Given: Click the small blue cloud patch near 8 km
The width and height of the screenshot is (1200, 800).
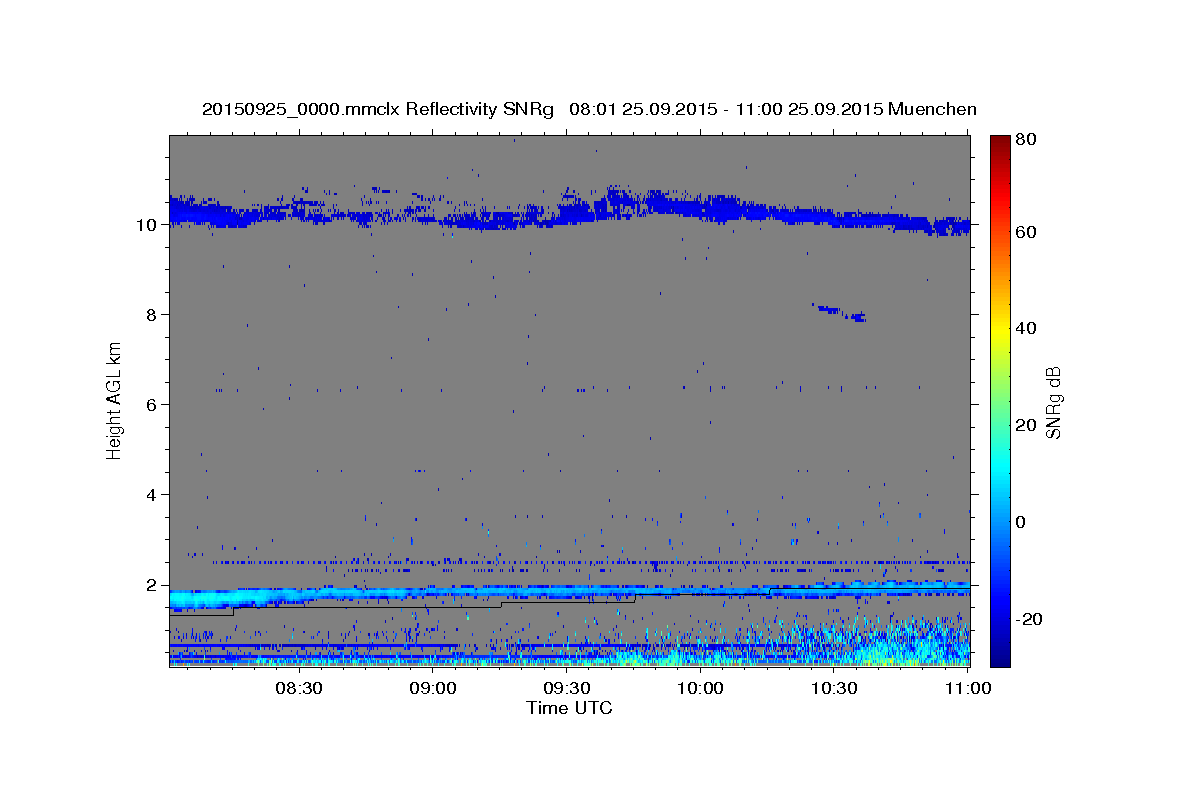Looking at the screenshot, I should (x=839, y=312).
